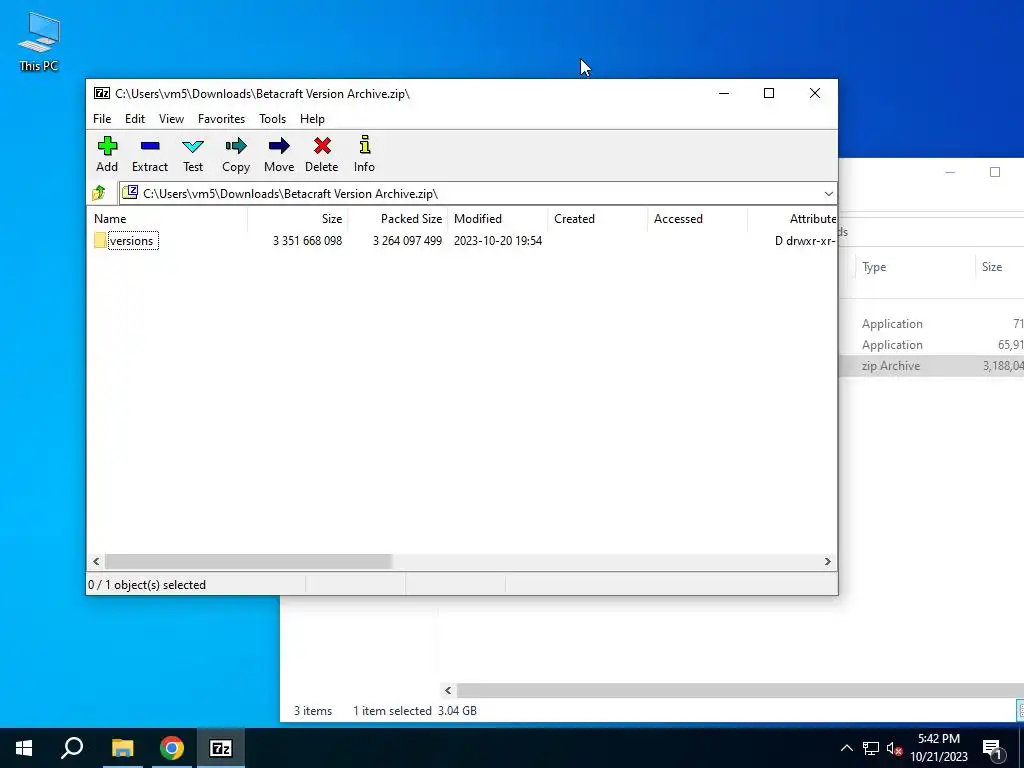
Task: Open the notification center
Action: [993, 748]
